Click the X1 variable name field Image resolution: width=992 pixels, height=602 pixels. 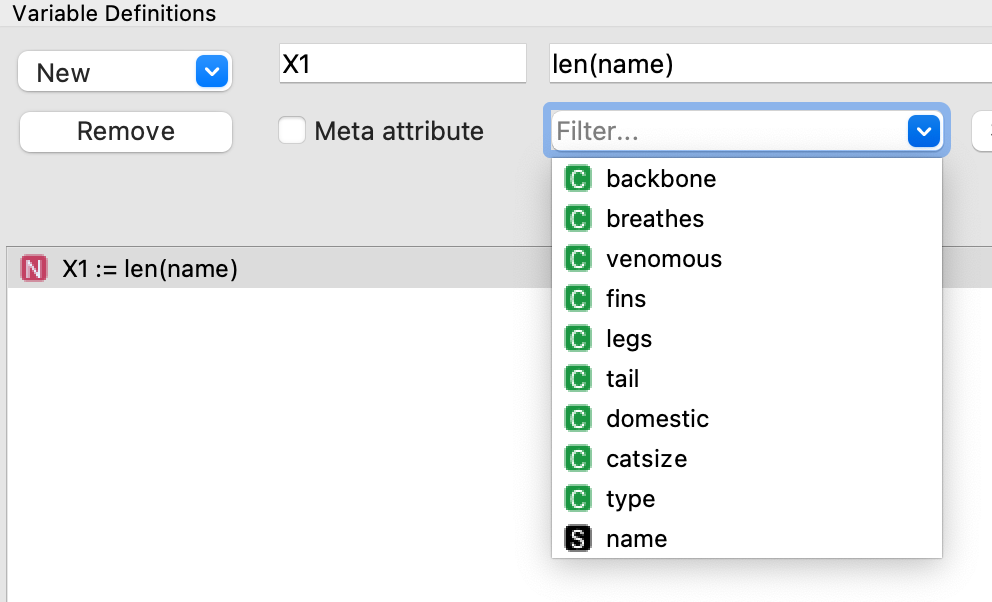402,62
